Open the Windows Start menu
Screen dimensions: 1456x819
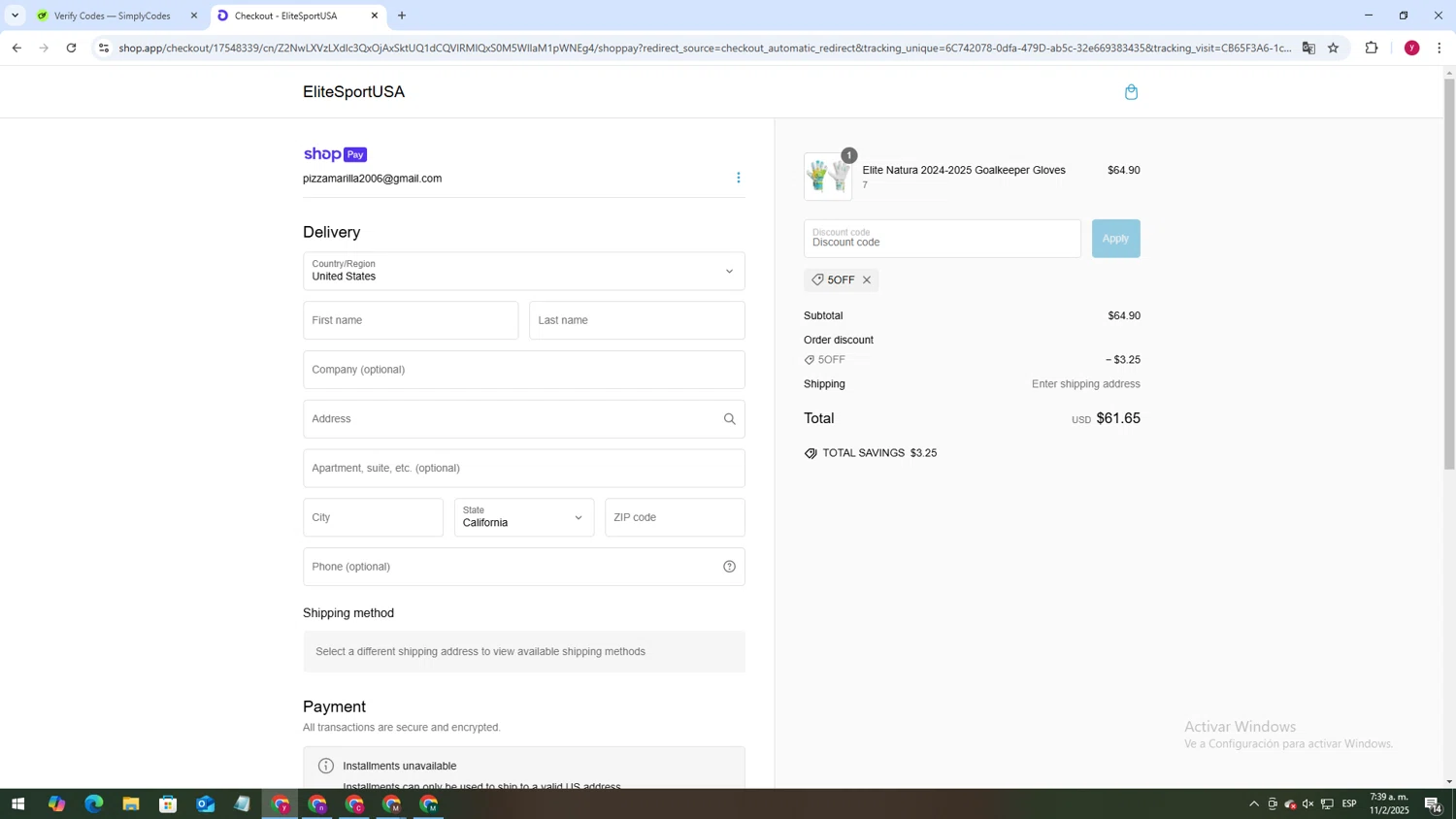(17, 804)
